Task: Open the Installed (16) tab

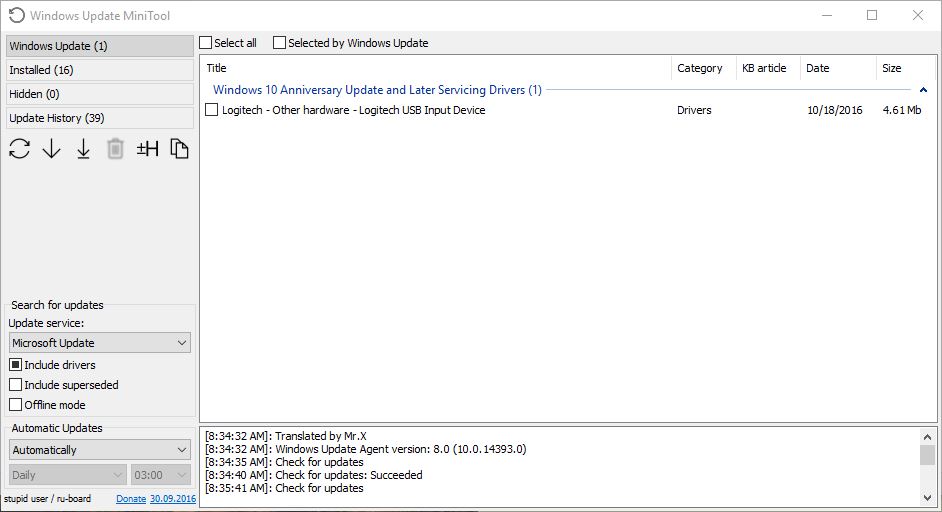Action: pos(100,70)
